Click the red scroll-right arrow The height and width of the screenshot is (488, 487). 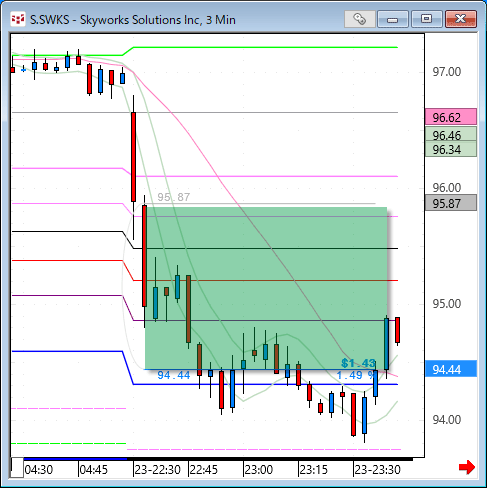467,467
